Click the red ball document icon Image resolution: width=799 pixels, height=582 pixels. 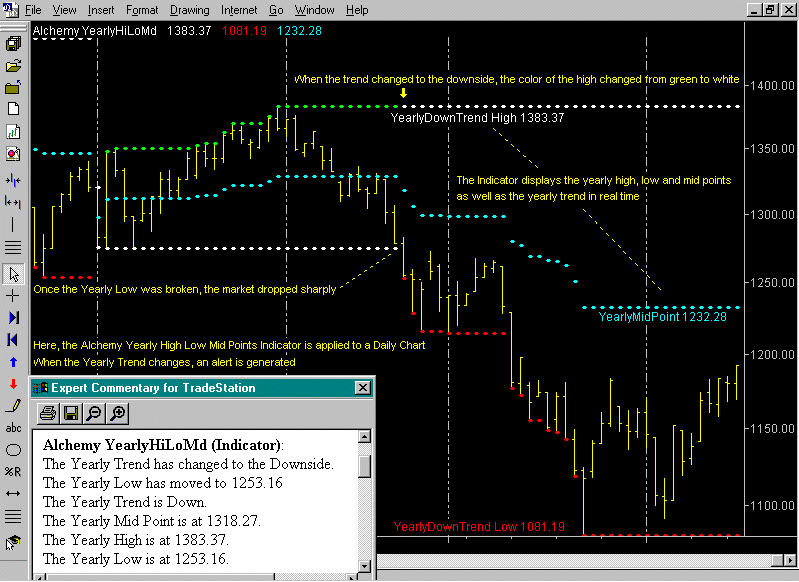pos(13,153)
